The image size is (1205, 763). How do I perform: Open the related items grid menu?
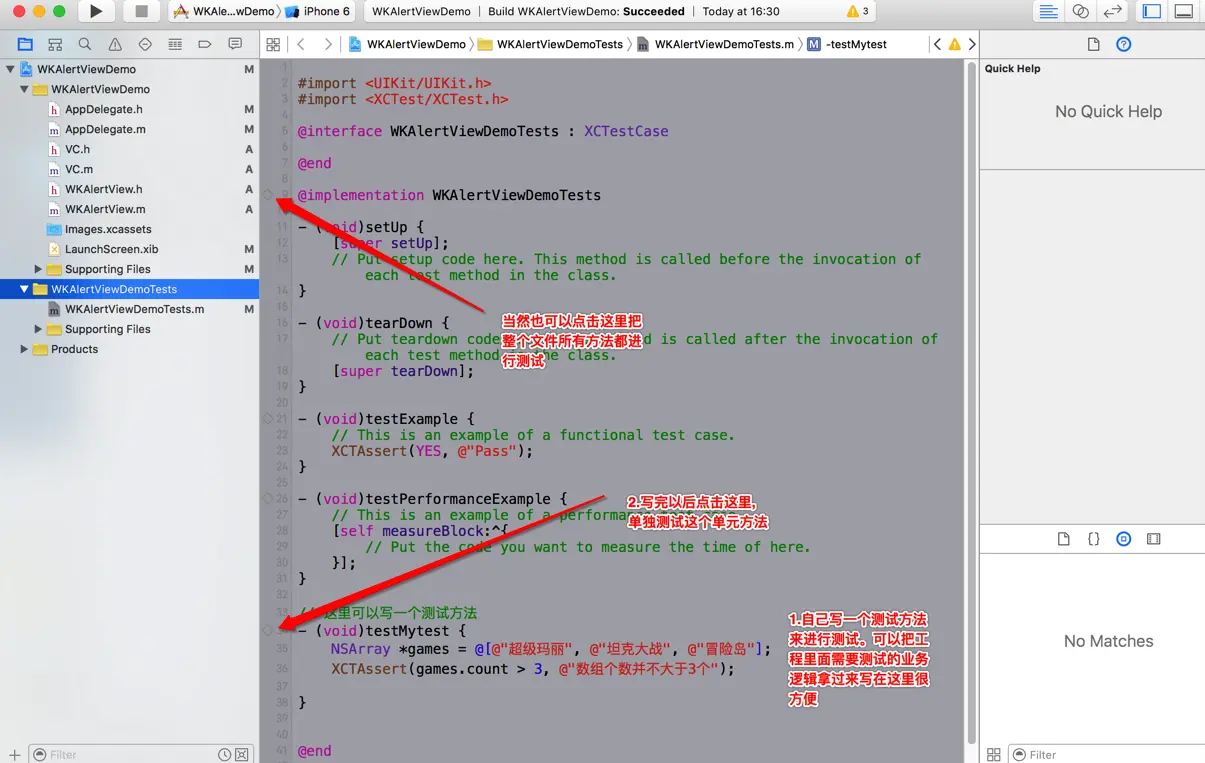coord(273,44)
